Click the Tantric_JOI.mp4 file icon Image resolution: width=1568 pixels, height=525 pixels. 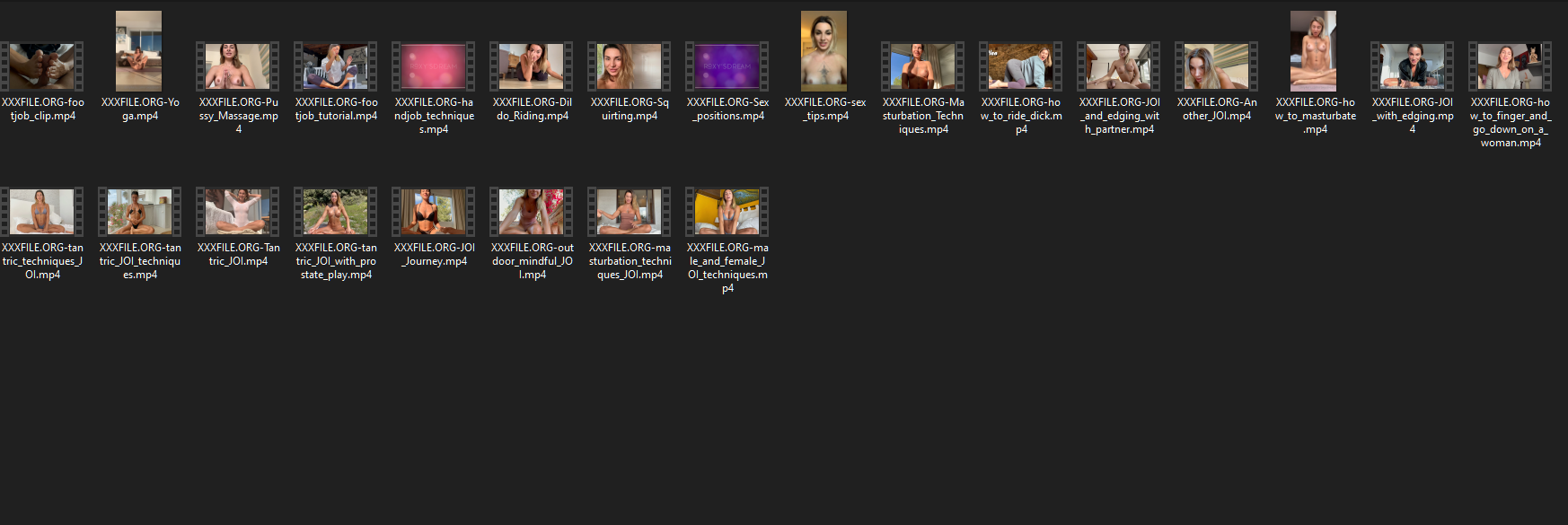(x=238, y=212)
